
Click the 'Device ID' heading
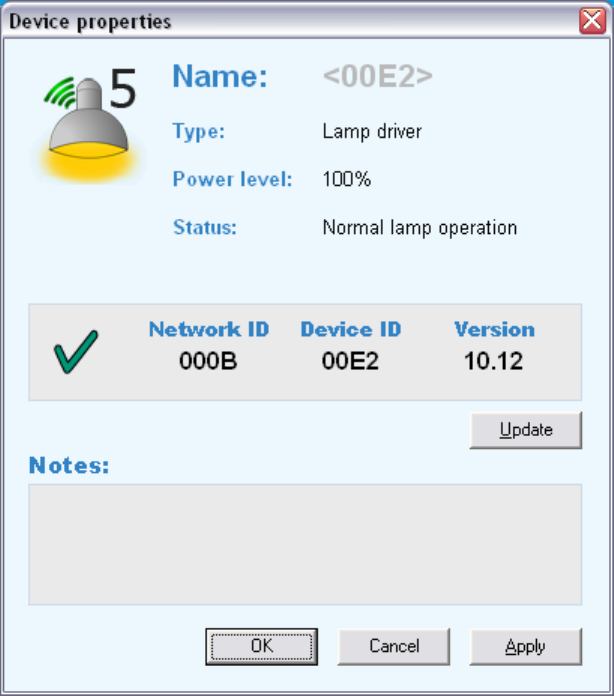(351, 329)
